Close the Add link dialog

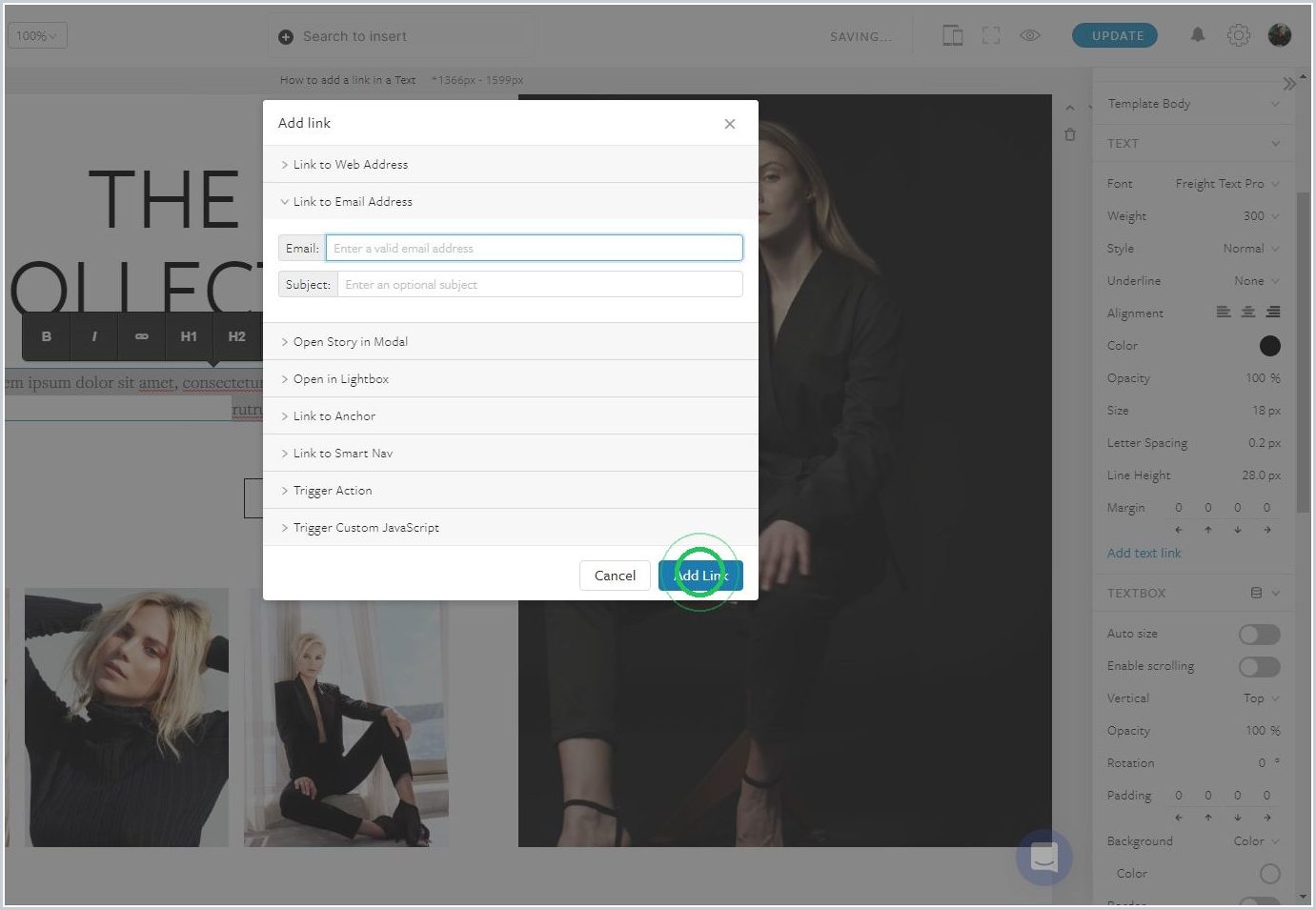coord(730,124)
